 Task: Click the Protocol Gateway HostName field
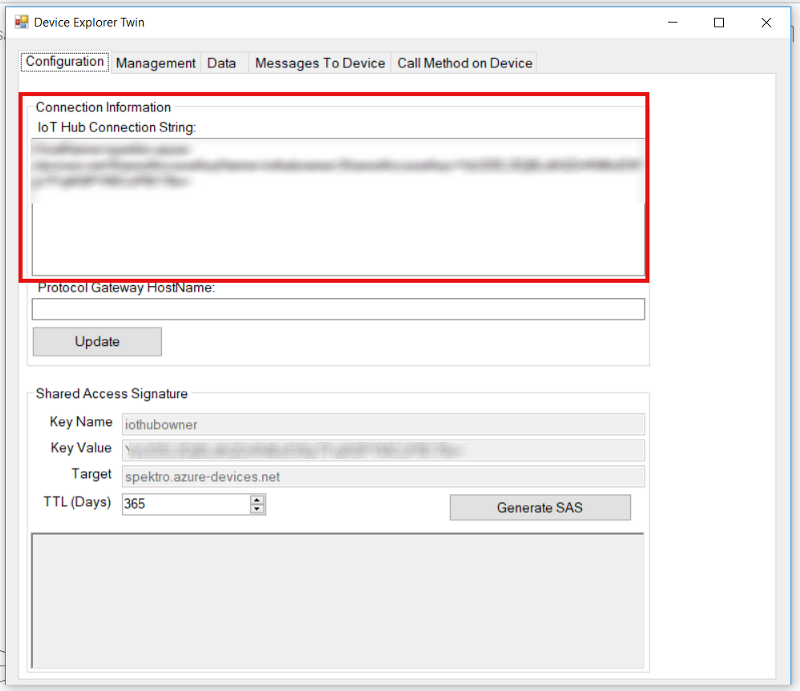(338, 309)
